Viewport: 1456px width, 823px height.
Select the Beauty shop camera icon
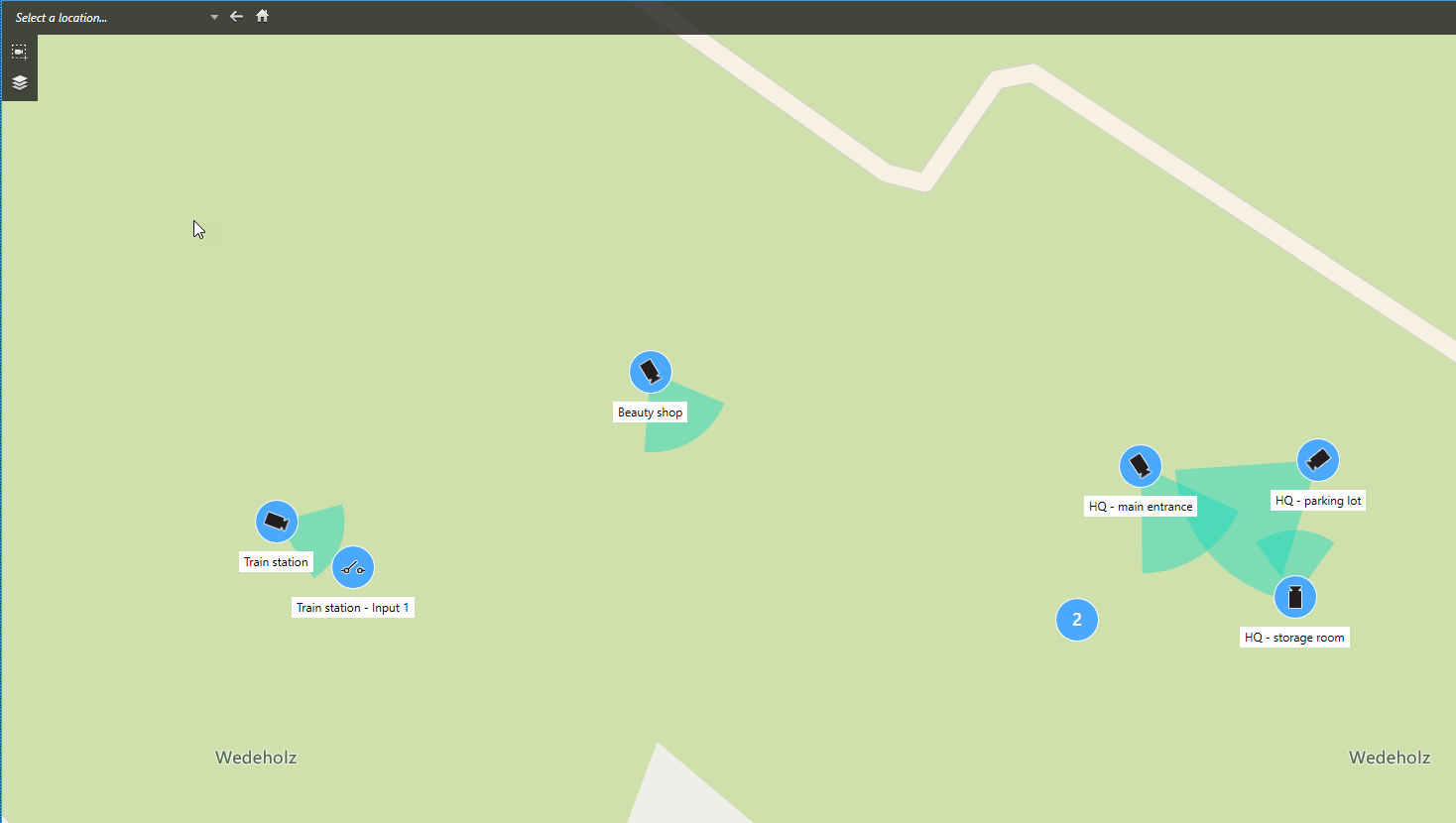coord(651,372)
